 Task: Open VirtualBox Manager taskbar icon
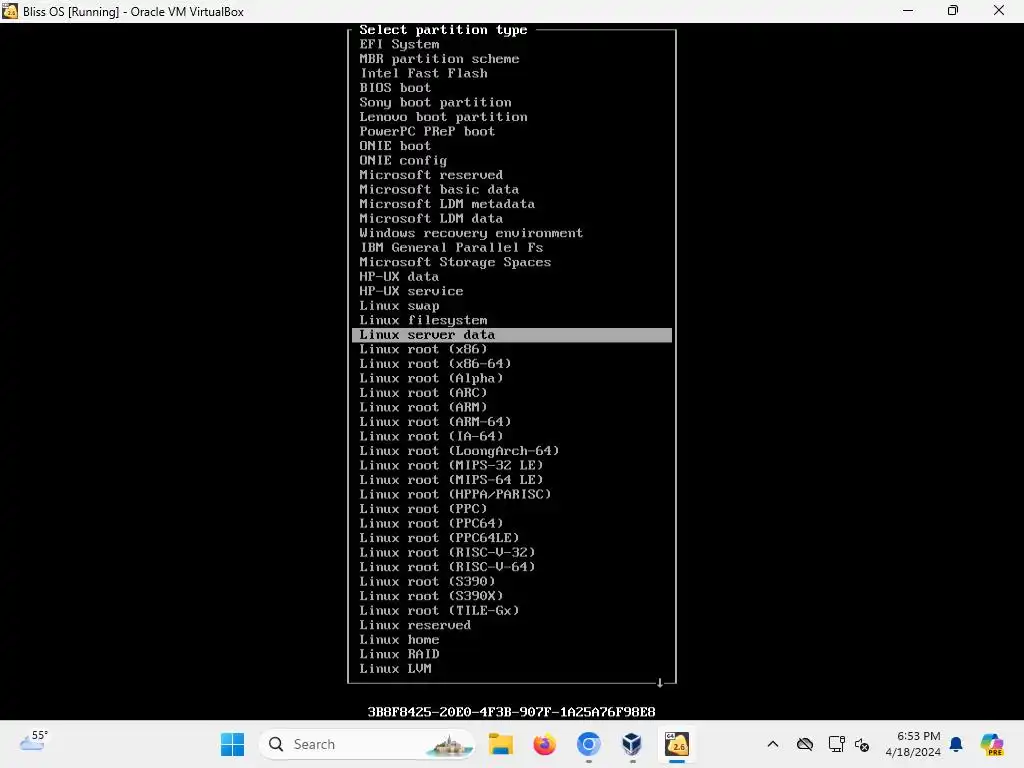(x=632, y=744)
